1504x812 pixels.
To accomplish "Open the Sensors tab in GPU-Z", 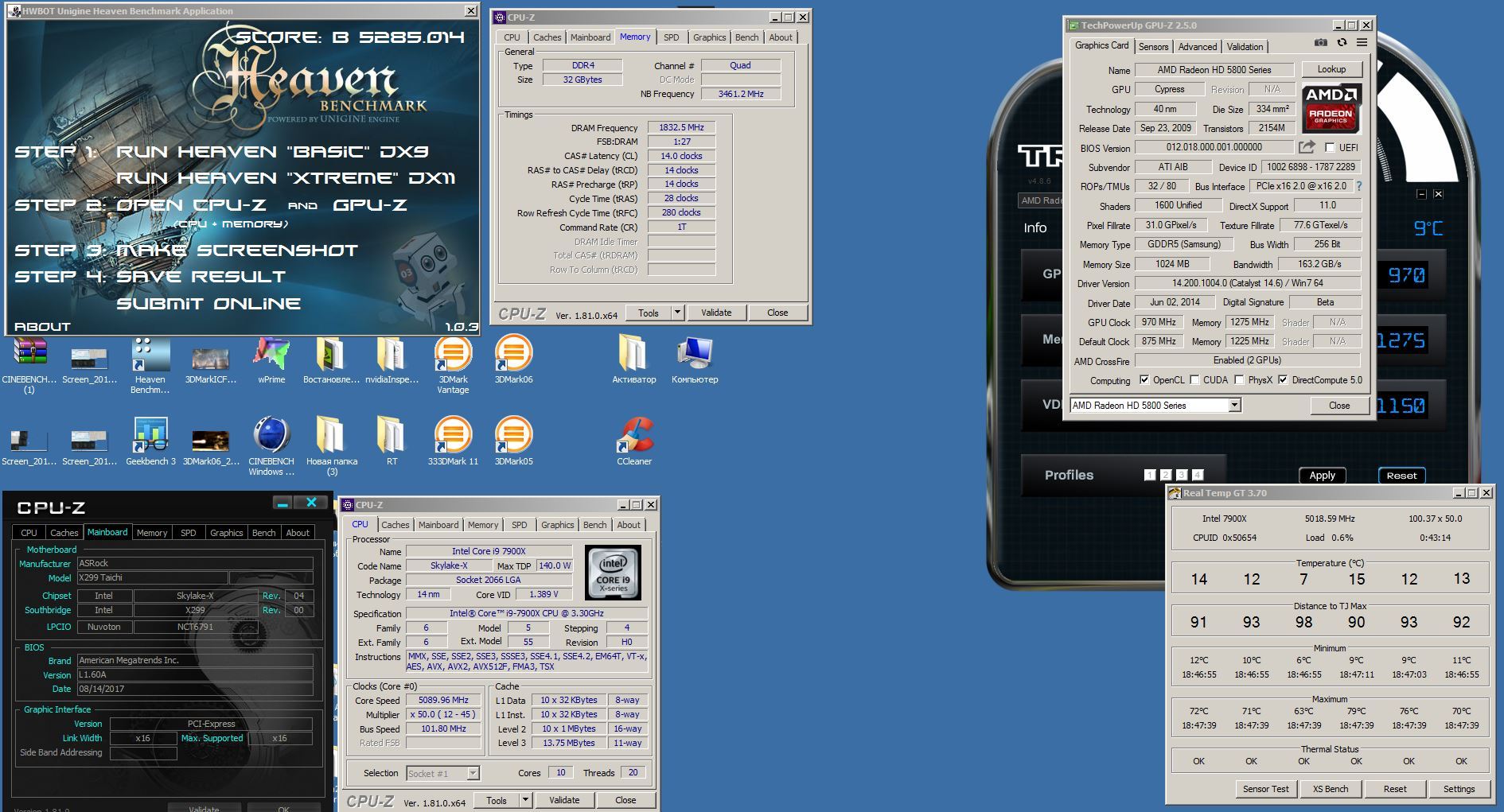I will click(1153, 47).
